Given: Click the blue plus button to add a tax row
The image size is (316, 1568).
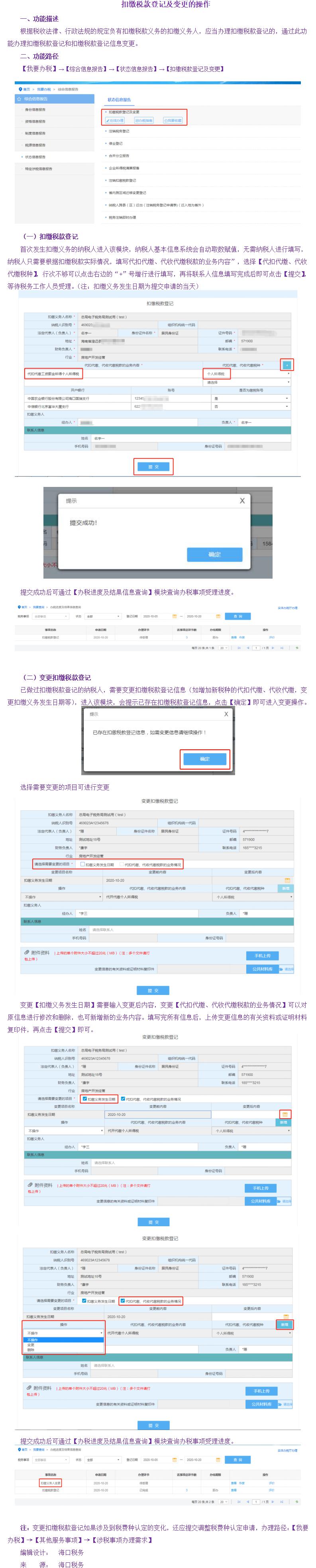Looking at the screenshot, I should pos(287,364).
